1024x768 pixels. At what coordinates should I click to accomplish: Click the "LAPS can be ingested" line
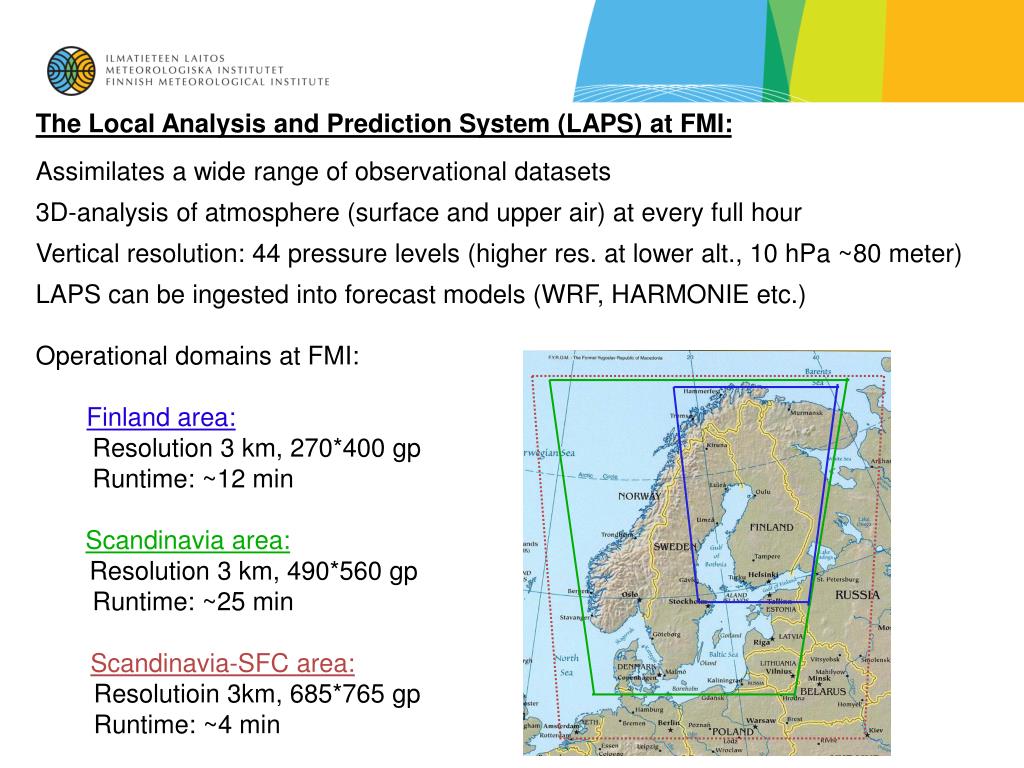421,295
